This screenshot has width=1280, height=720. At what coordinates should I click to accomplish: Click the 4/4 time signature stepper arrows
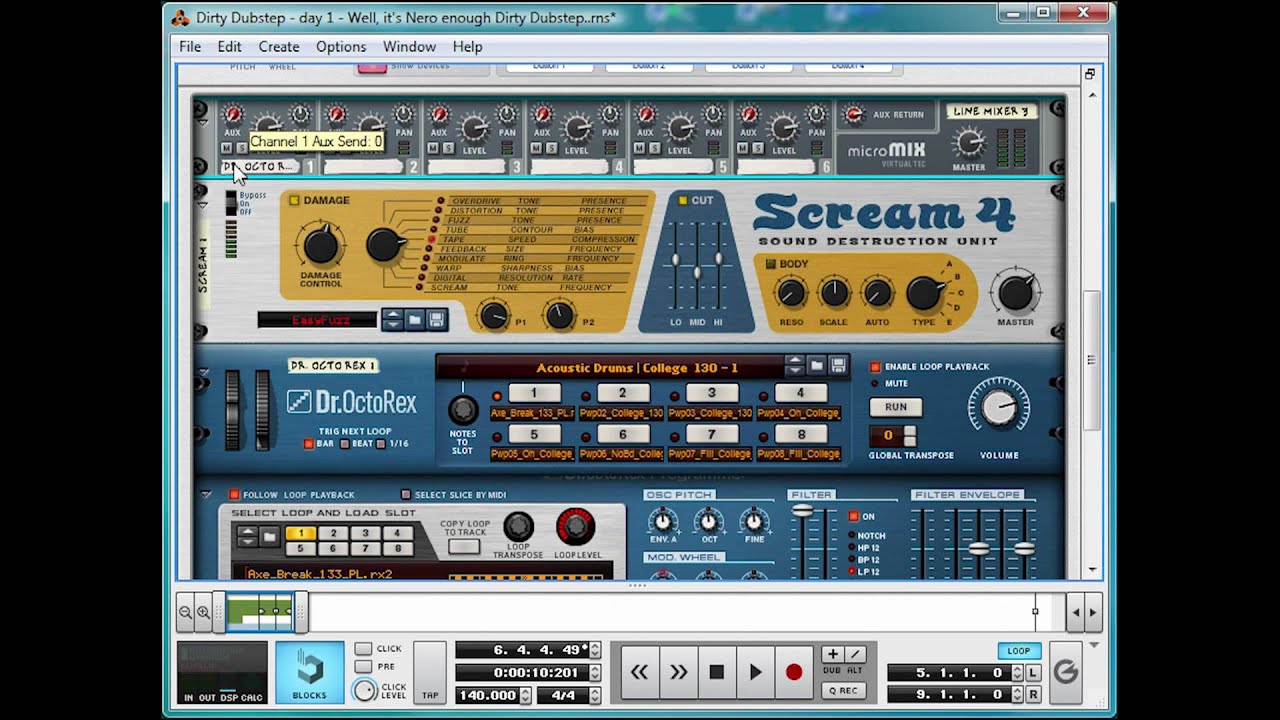[x=595, y=695]
